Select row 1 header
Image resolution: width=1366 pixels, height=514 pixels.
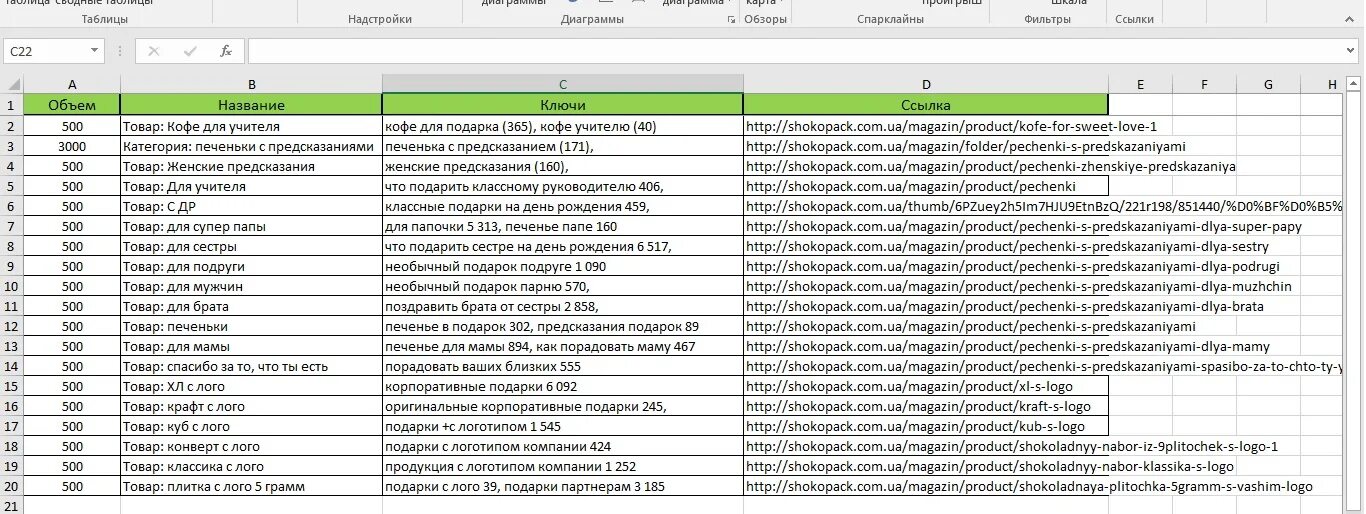tap(11, 105)
